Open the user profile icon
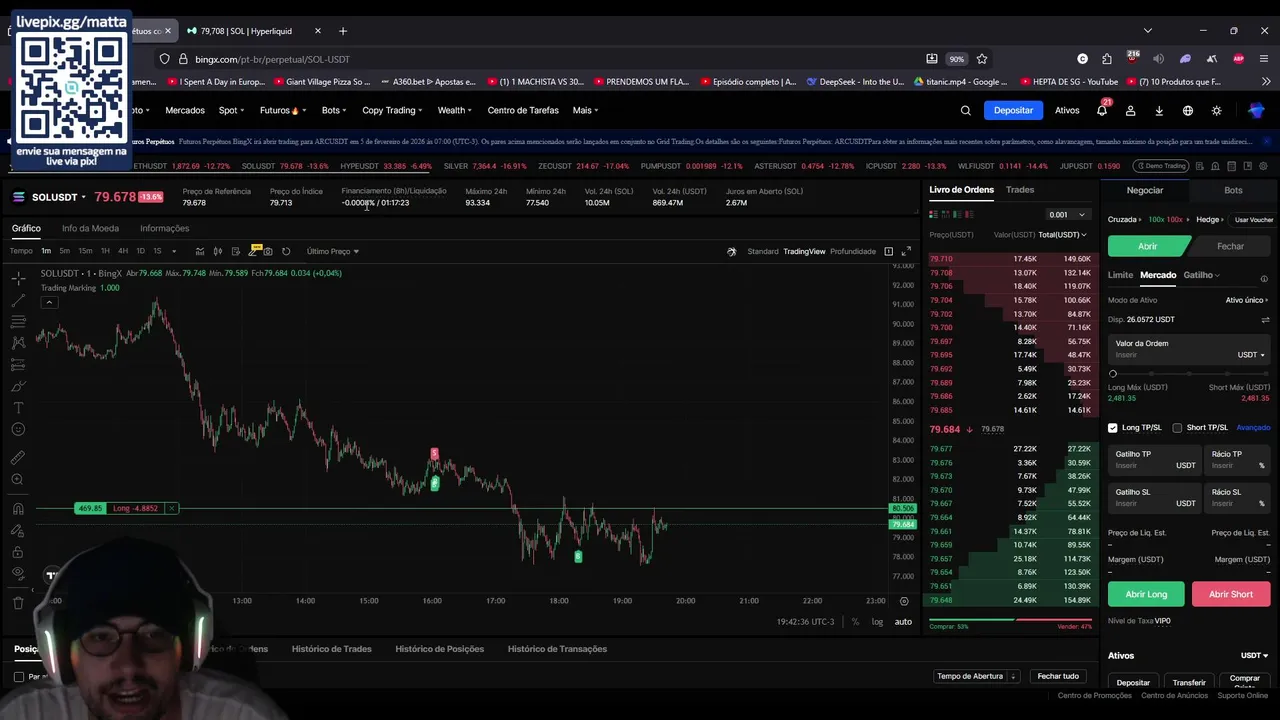Screen dimensions: 1280x720 1131,111
